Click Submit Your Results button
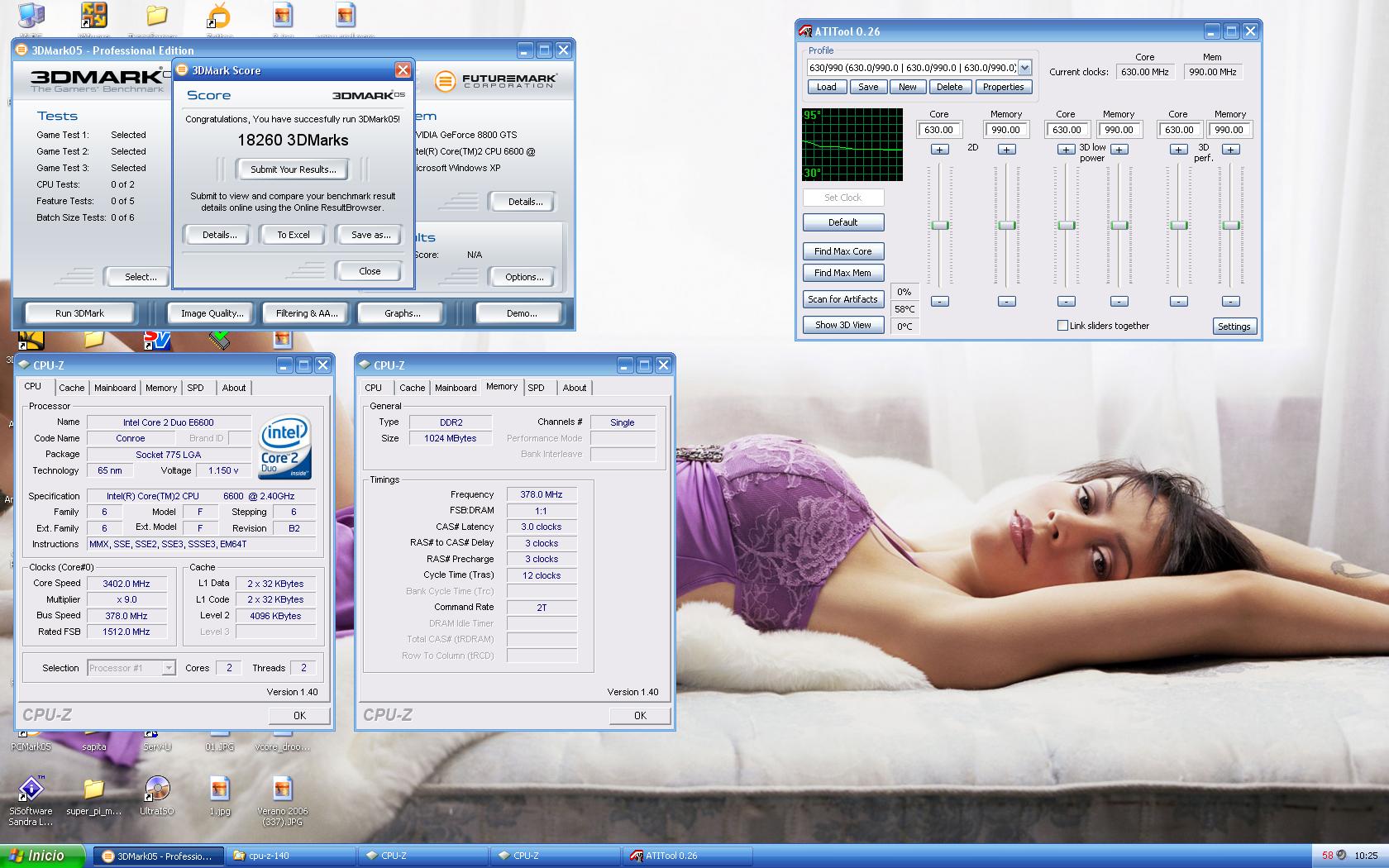 tap(294, 169)
